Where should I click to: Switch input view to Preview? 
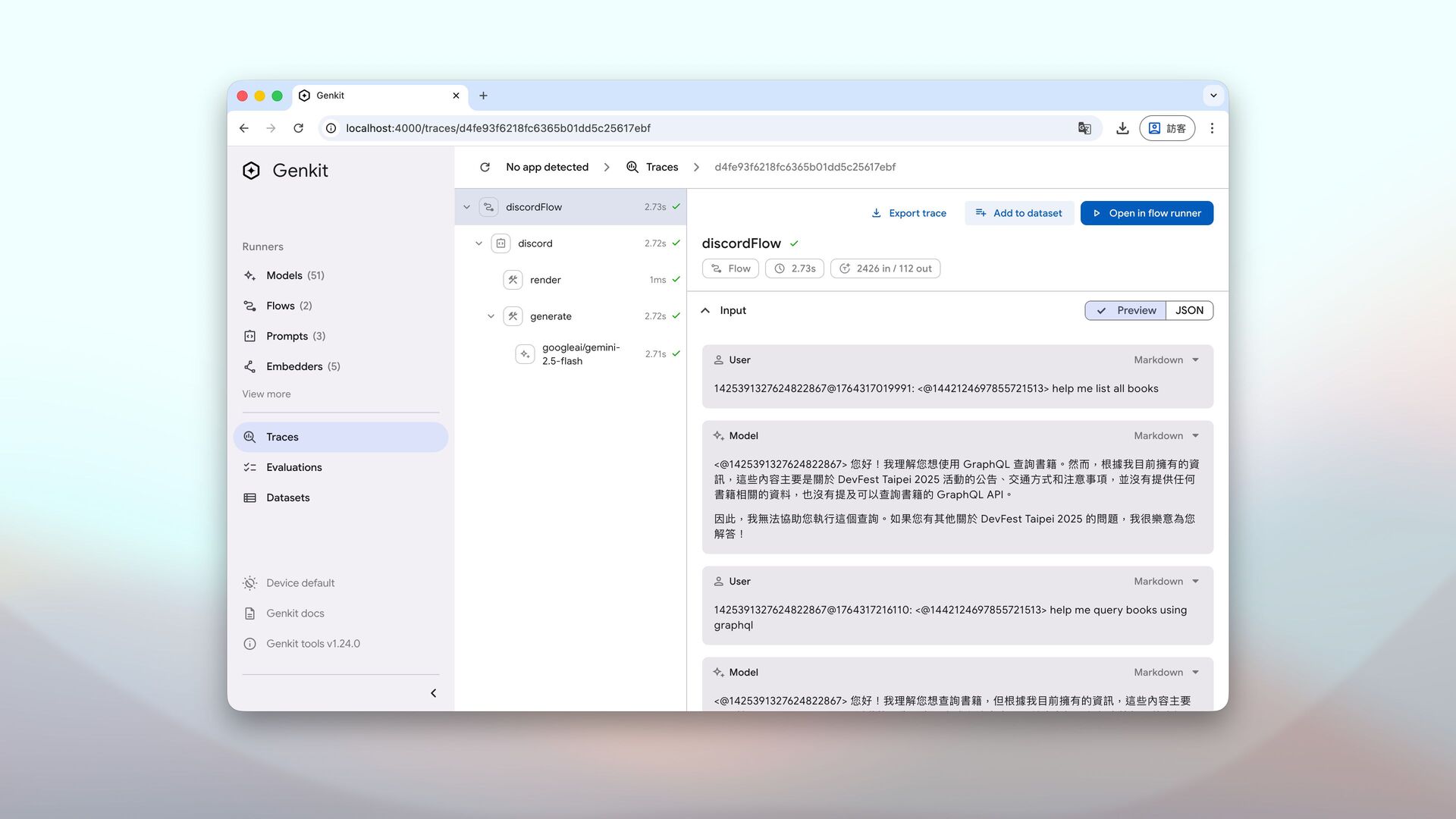pyautogui.click(x=1126, y=310)
